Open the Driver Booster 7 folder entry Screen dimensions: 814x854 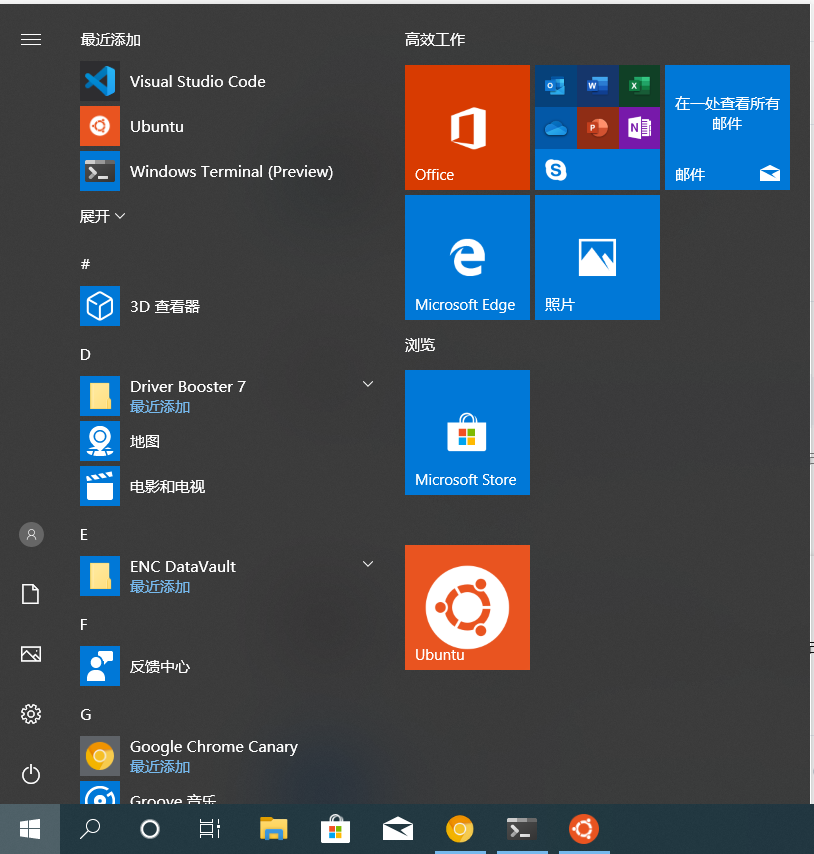tap(228, 396)
